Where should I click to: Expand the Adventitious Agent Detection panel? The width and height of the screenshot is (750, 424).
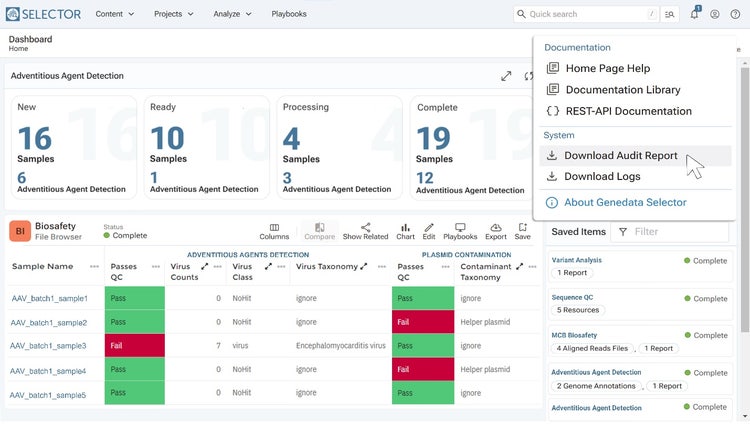point(507,76)
